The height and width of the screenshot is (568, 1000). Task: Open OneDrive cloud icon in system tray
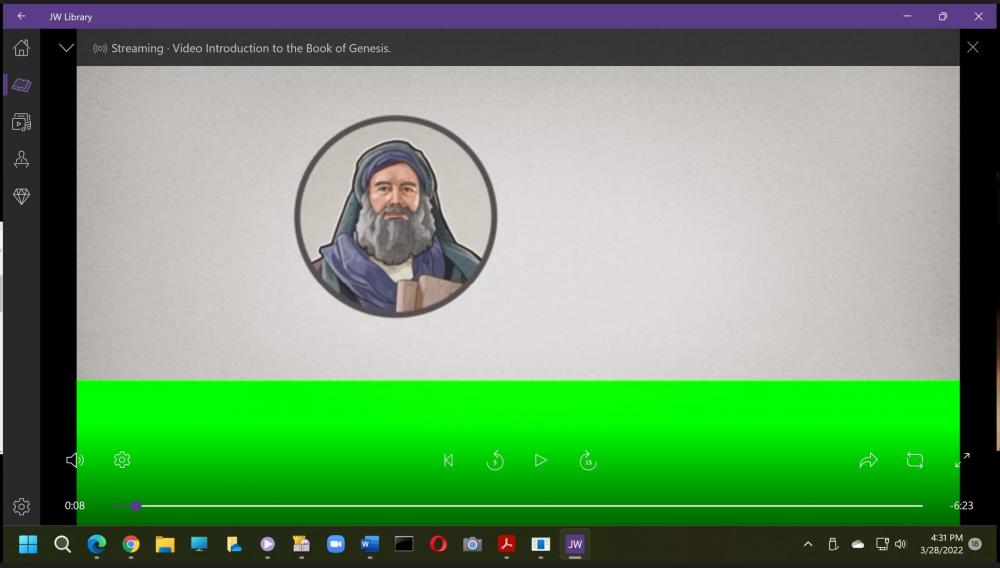pyautogui.click(x=858, y=544)
